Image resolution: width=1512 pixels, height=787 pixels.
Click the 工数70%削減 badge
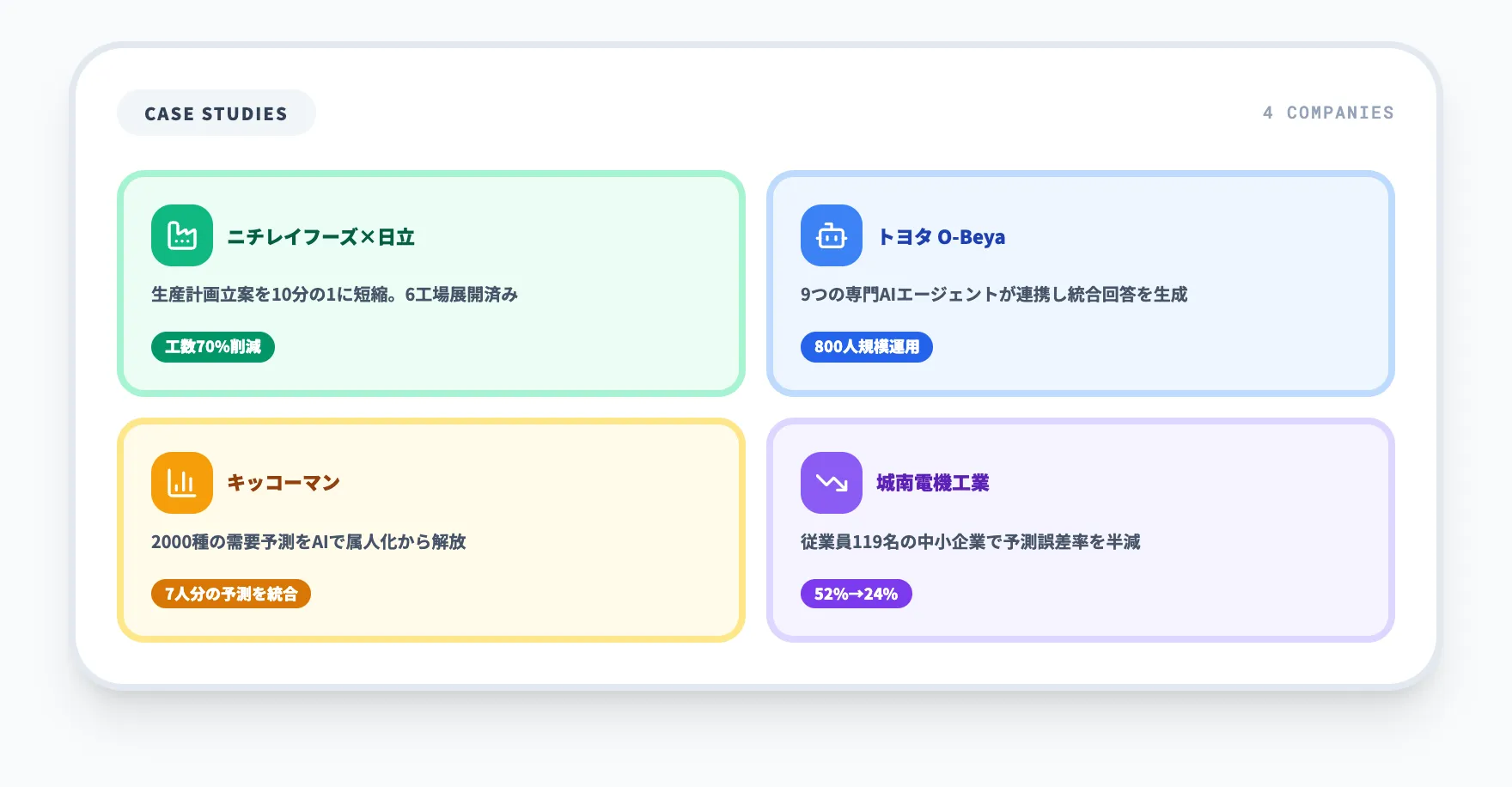(x=213, y=347)
